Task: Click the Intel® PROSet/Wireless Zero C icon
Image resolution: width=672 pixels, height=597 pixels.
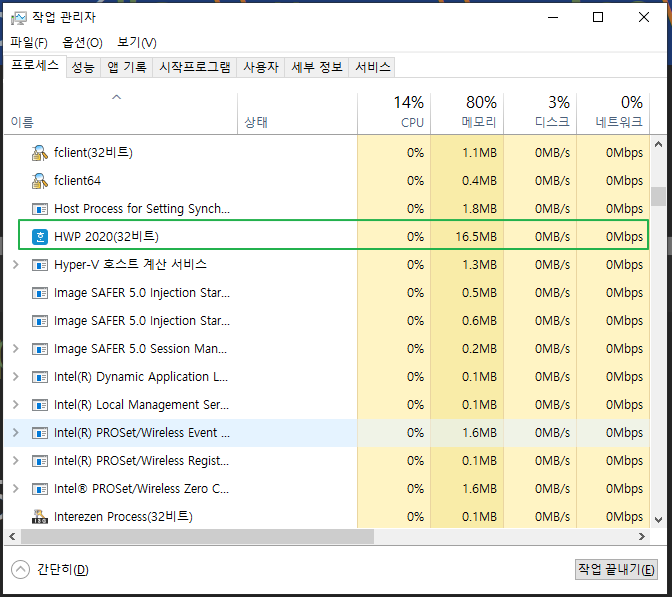Action: [40, 489]
